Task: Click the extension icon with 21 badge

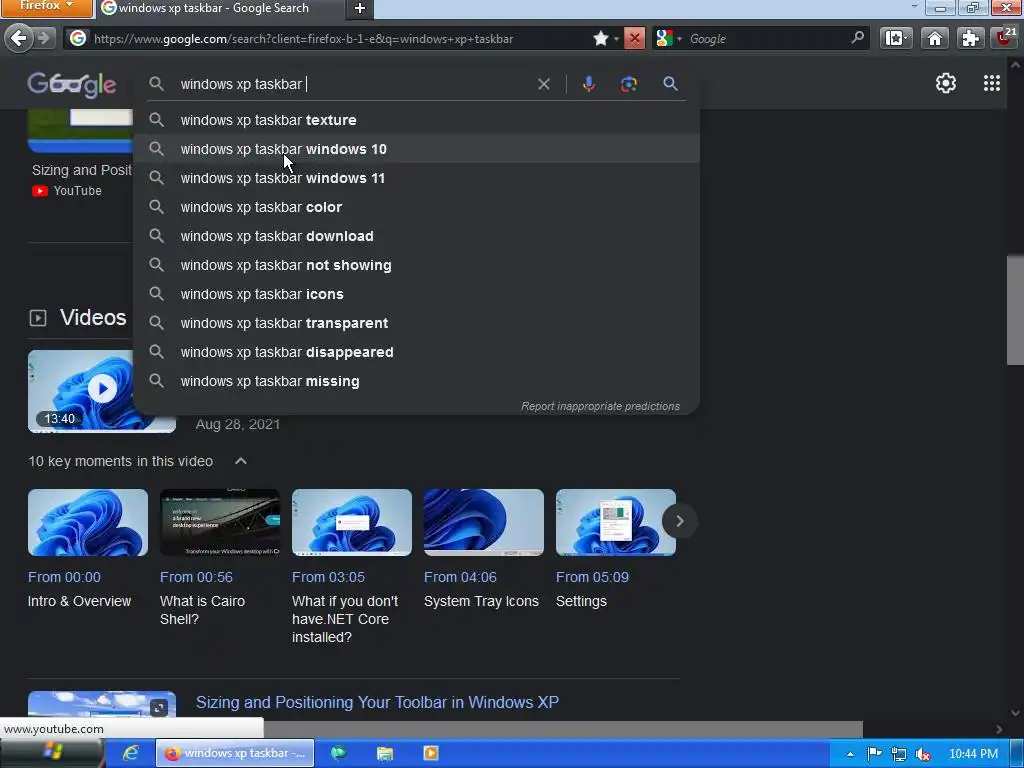Action: click(x=1006, y=37)
